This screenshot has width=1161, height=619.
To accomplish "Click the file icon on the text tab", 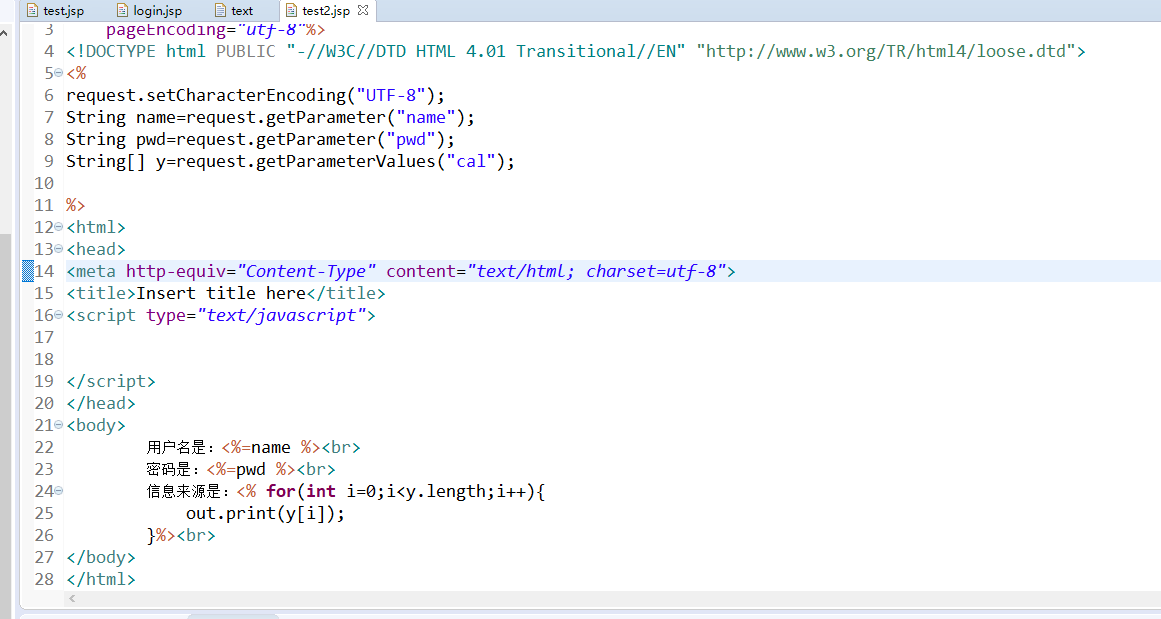I will (220, 10).
